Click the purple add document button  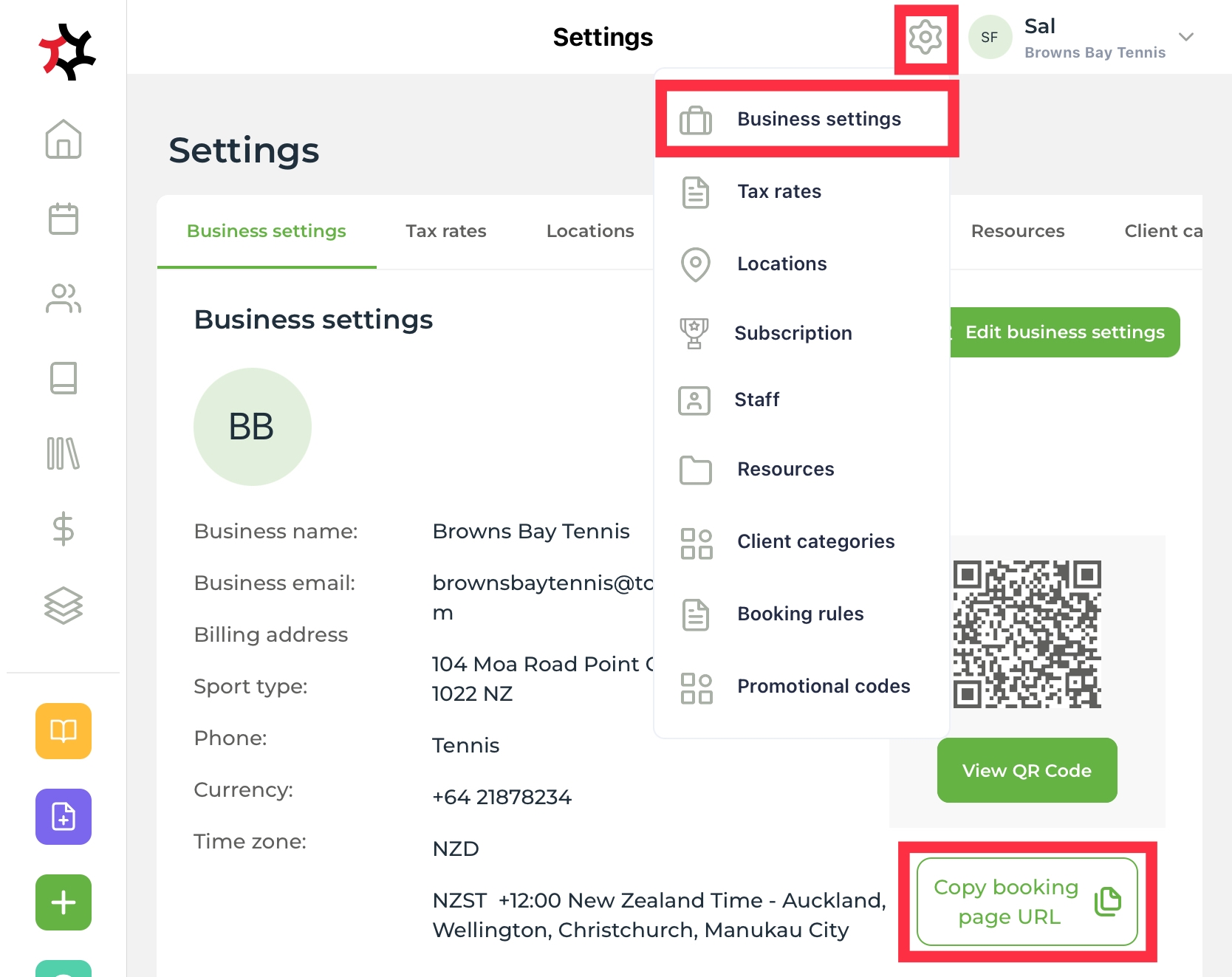(x=64, y=817)
